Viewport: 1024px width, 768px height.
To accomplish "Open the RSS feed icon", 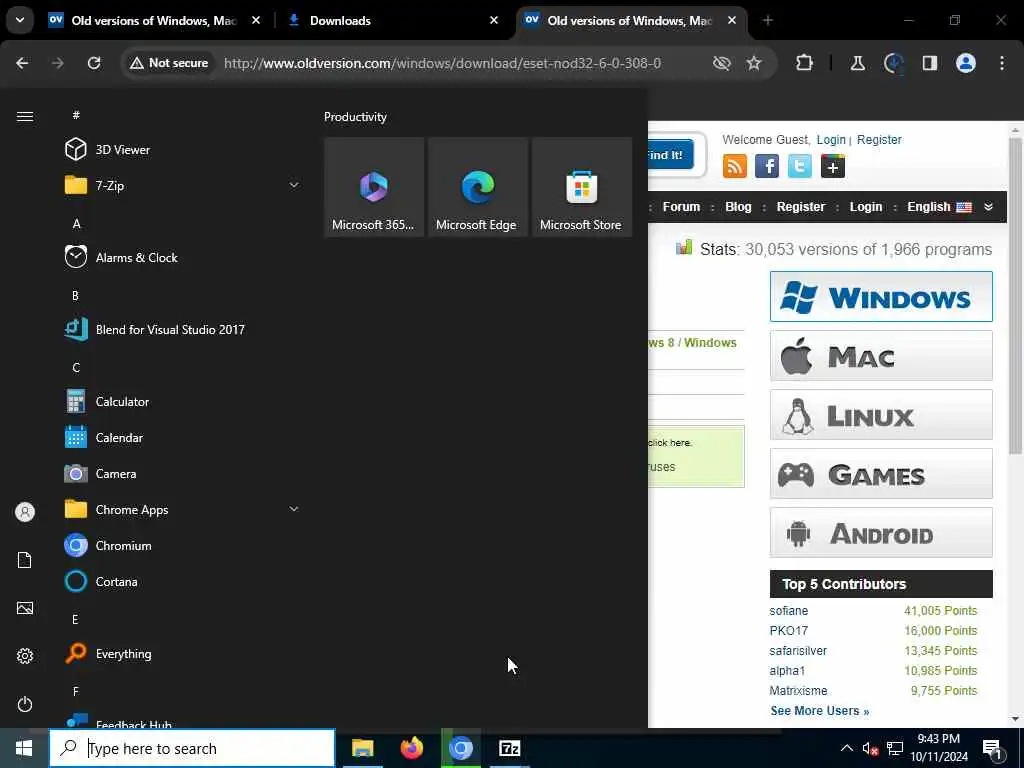I will click(x=735, y=166).
